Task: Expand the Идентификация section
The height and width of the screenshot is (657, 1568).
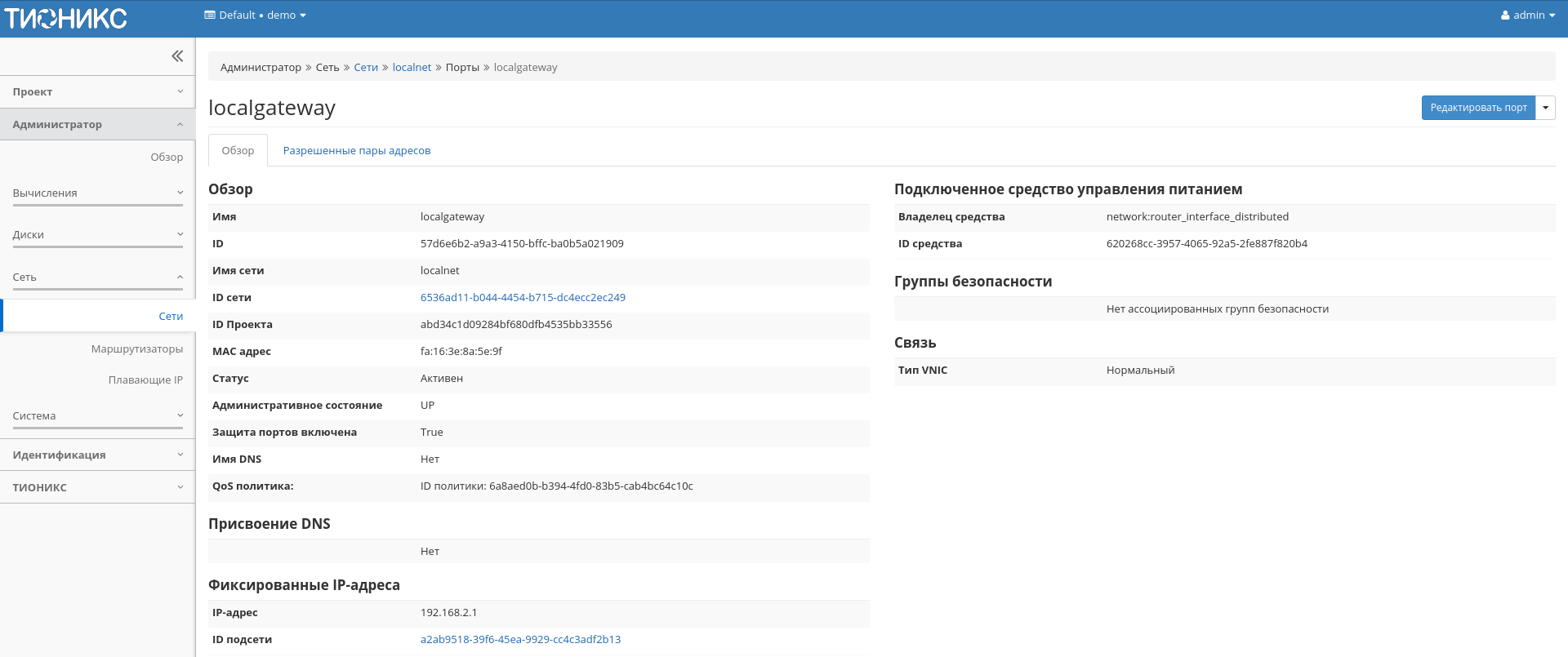Action: click(97, 455)
